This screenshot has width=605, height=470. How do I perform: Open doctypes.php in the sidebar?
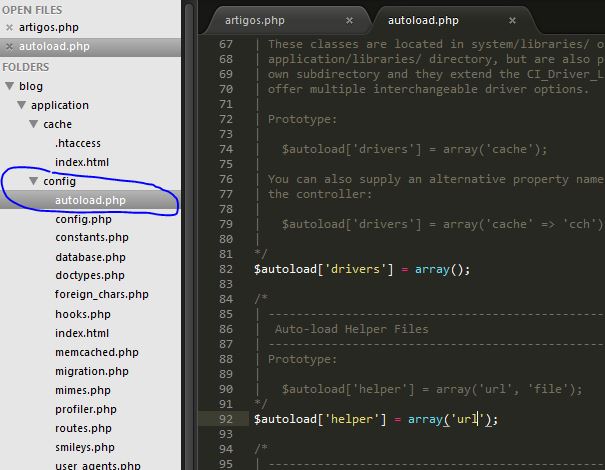[90, 275]
